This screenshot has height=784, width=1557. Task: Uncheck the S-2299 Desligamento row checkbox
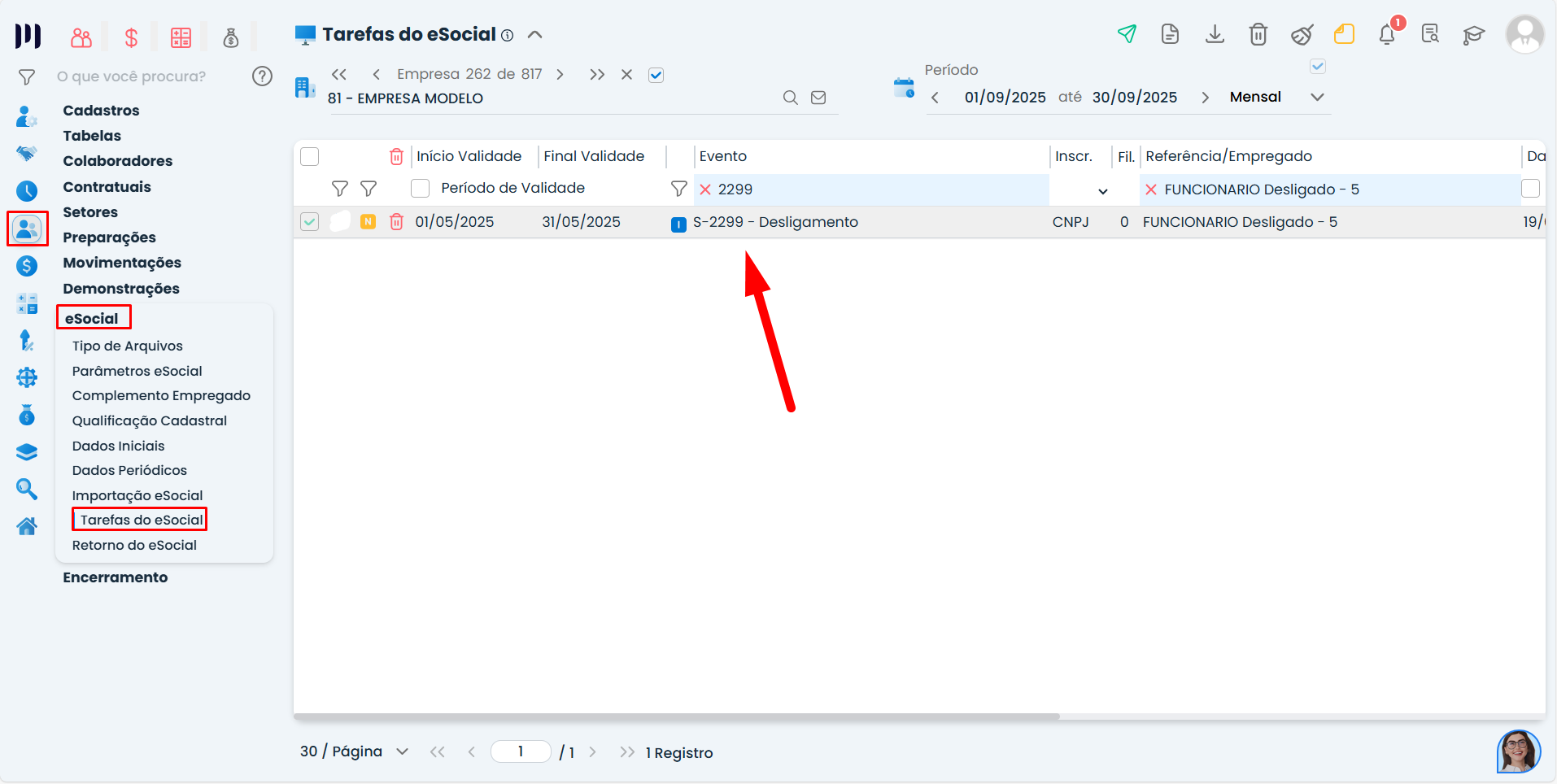pyautogui.click(x=310, y=222)
